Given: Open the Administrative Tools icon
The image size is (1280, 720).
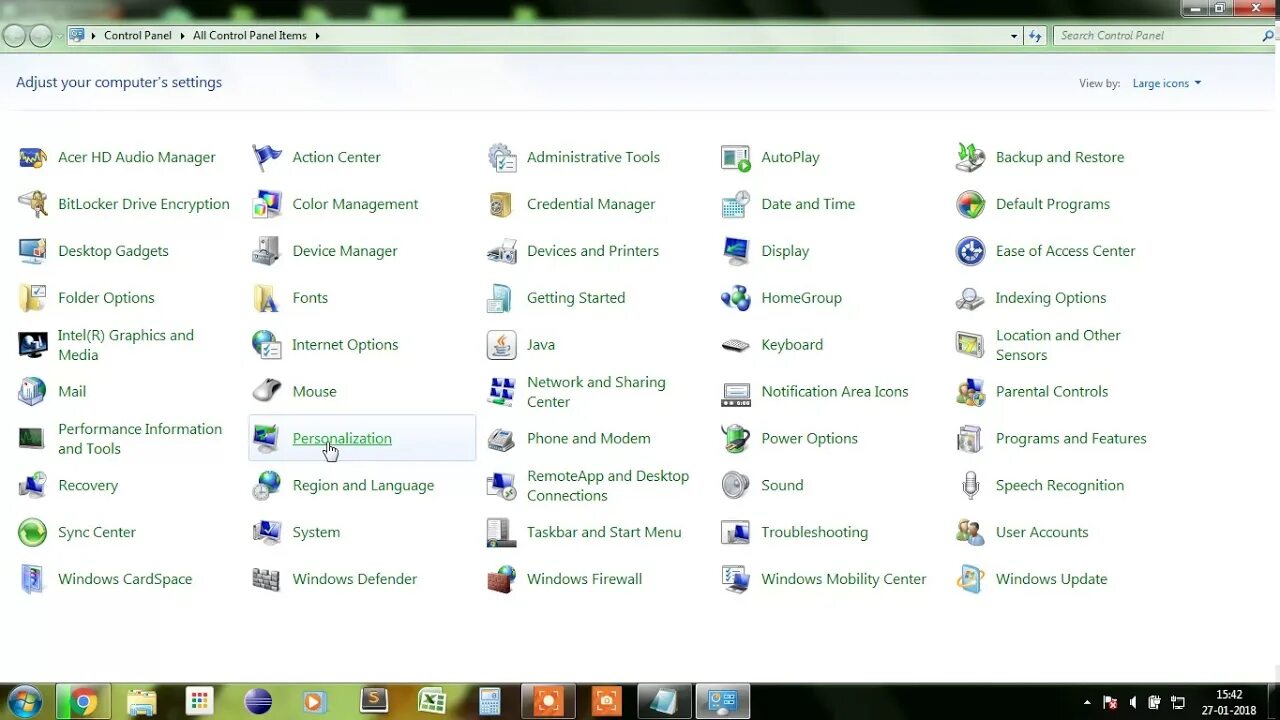Looking at the screenshot, I should [502, 157].
